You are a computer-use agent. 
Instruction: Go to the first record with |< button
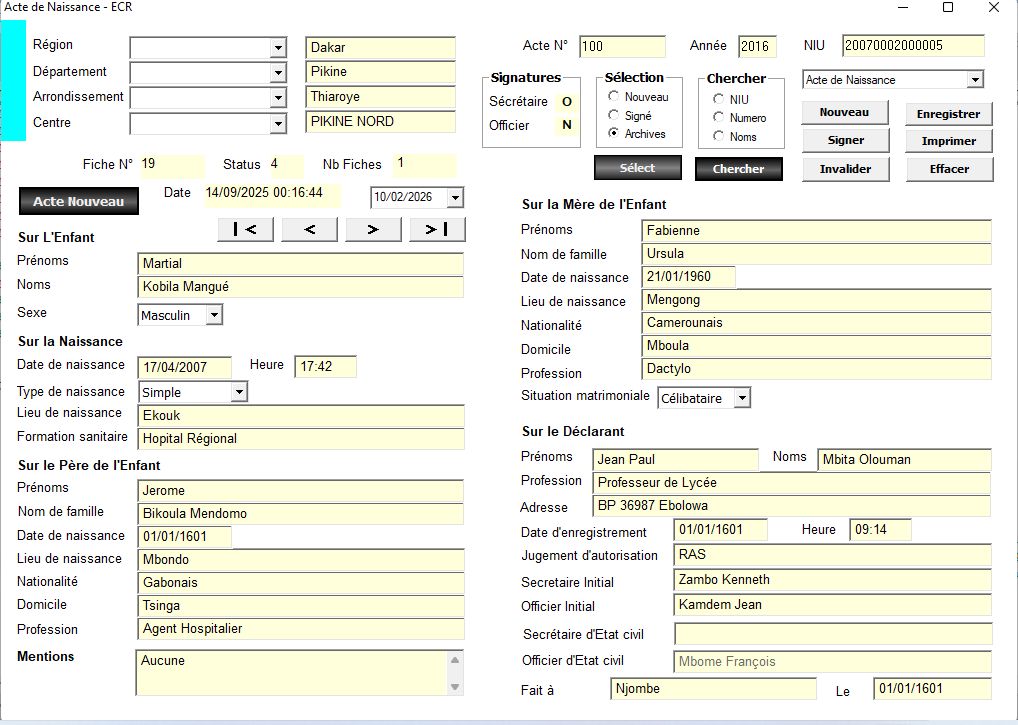pos(245,229)
